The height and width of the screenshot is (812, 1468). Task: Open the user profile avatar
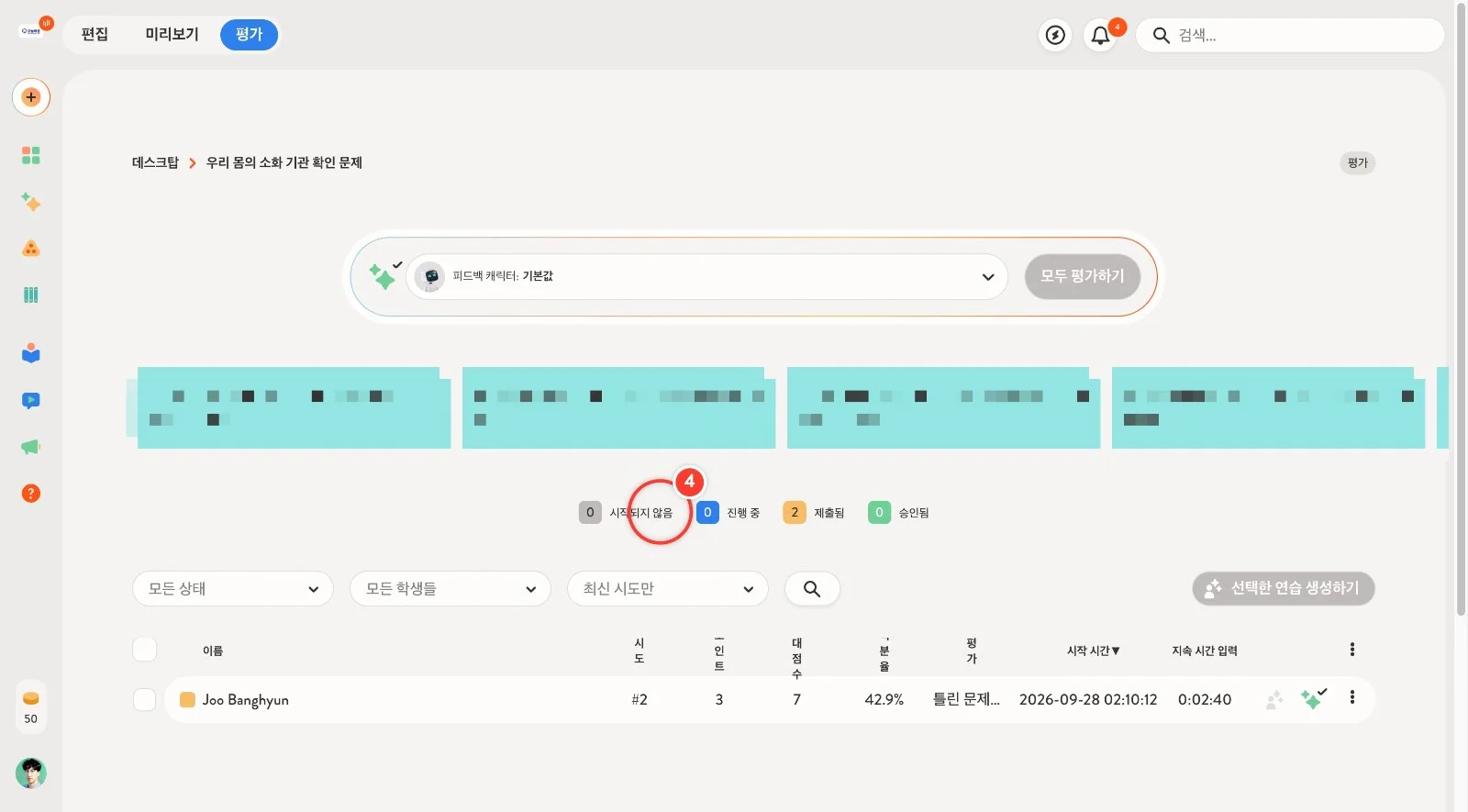click(x=31, y=773)
